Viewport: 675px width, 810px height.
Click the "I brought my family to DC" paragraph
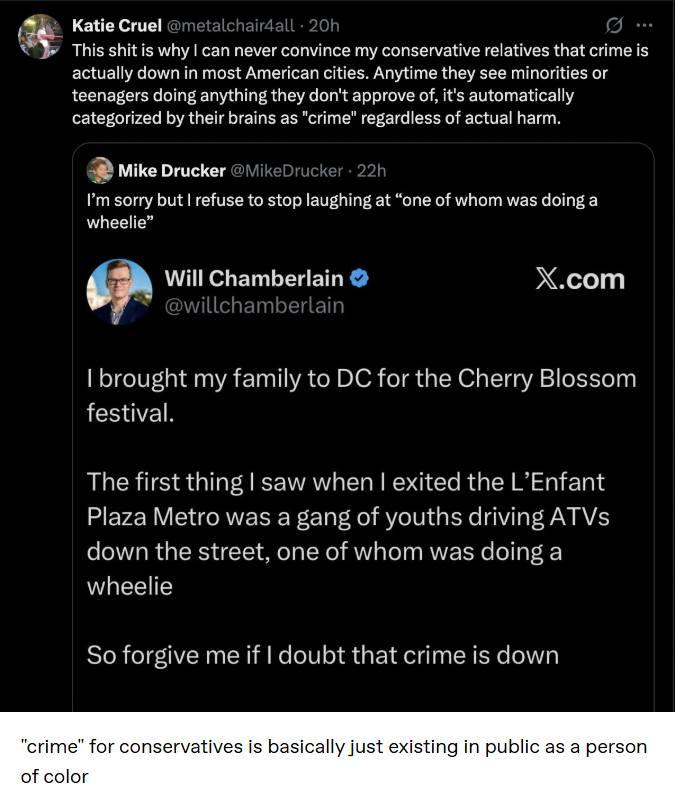pos(360,395)
